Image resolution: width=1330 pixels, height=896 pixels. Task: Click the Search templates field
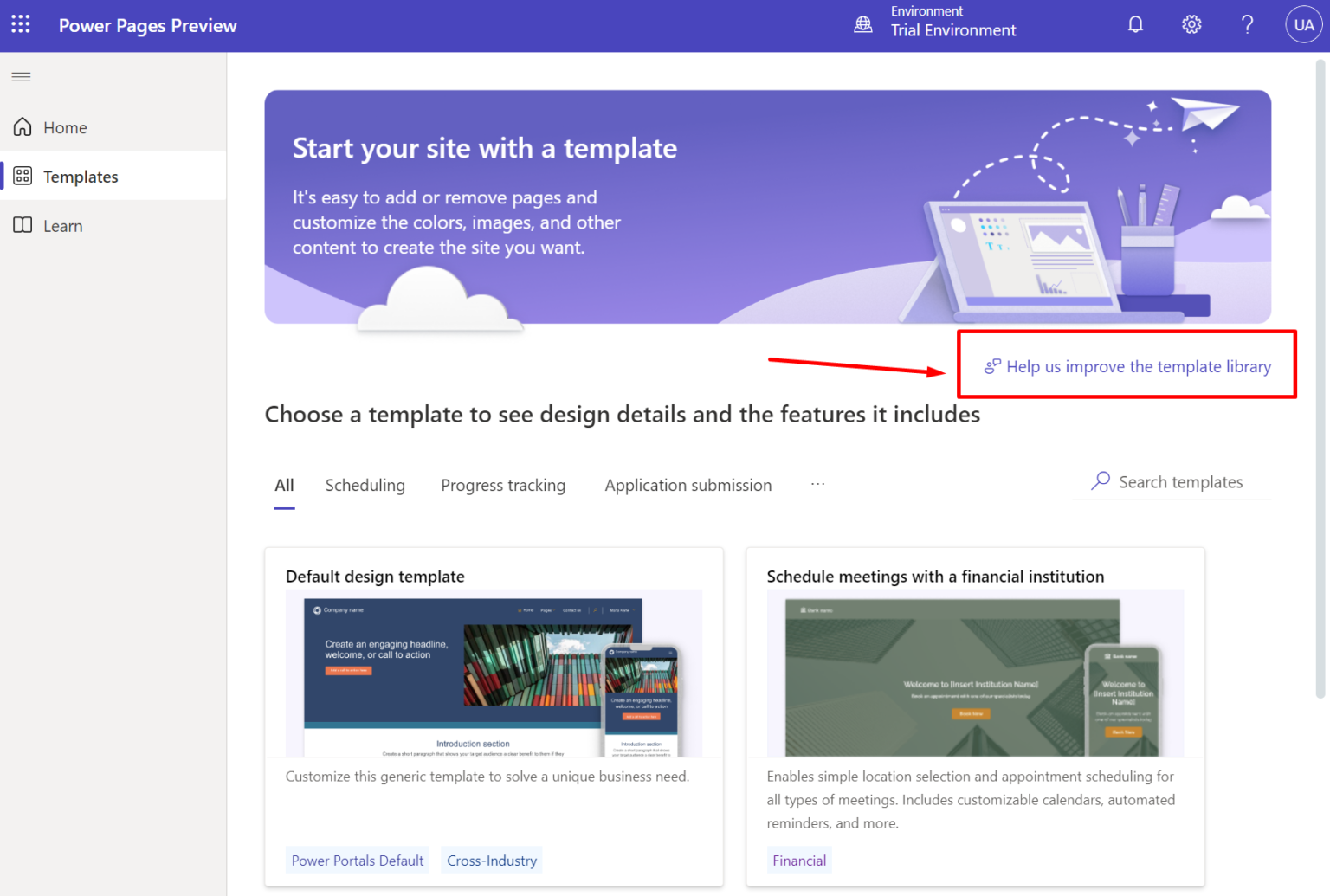point(1172,481)
